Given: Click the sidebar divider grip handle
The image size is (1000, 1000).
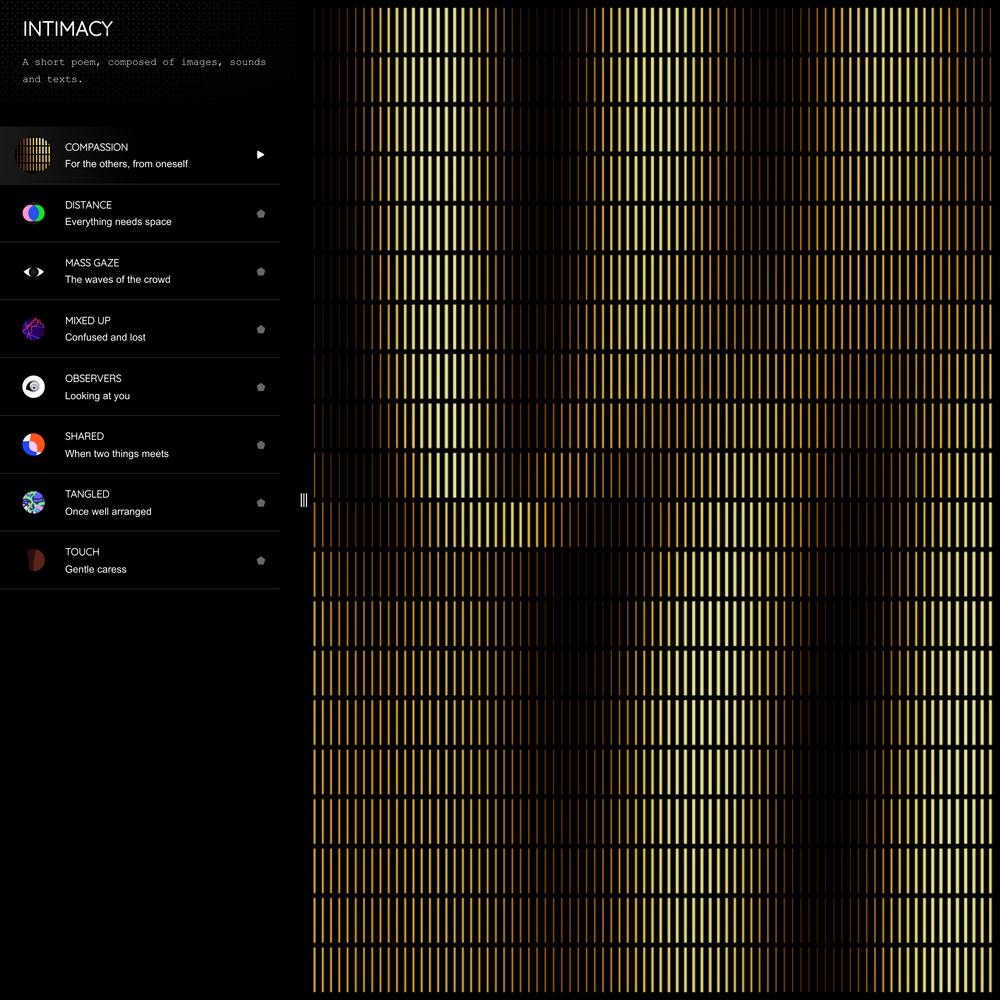Looking at the screenshot, I should point(304,500).
